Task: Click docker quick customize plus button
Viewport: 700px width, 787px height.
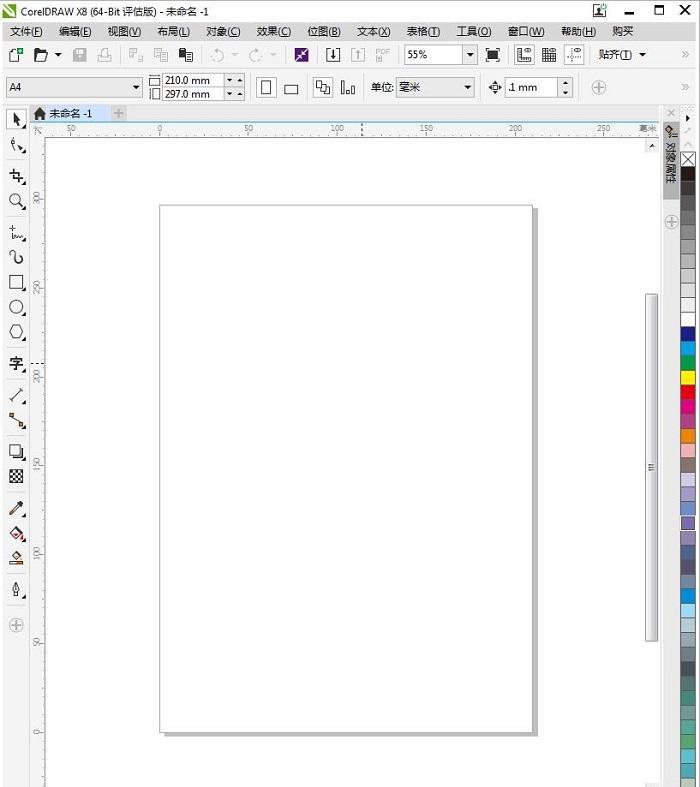Action: coord(671,221)
